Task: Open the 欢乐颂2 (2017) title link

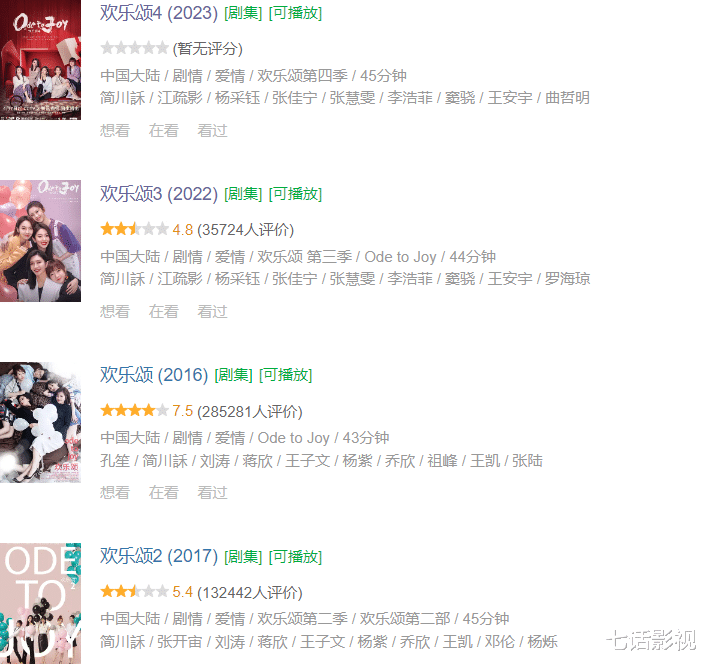Action: 159,556
